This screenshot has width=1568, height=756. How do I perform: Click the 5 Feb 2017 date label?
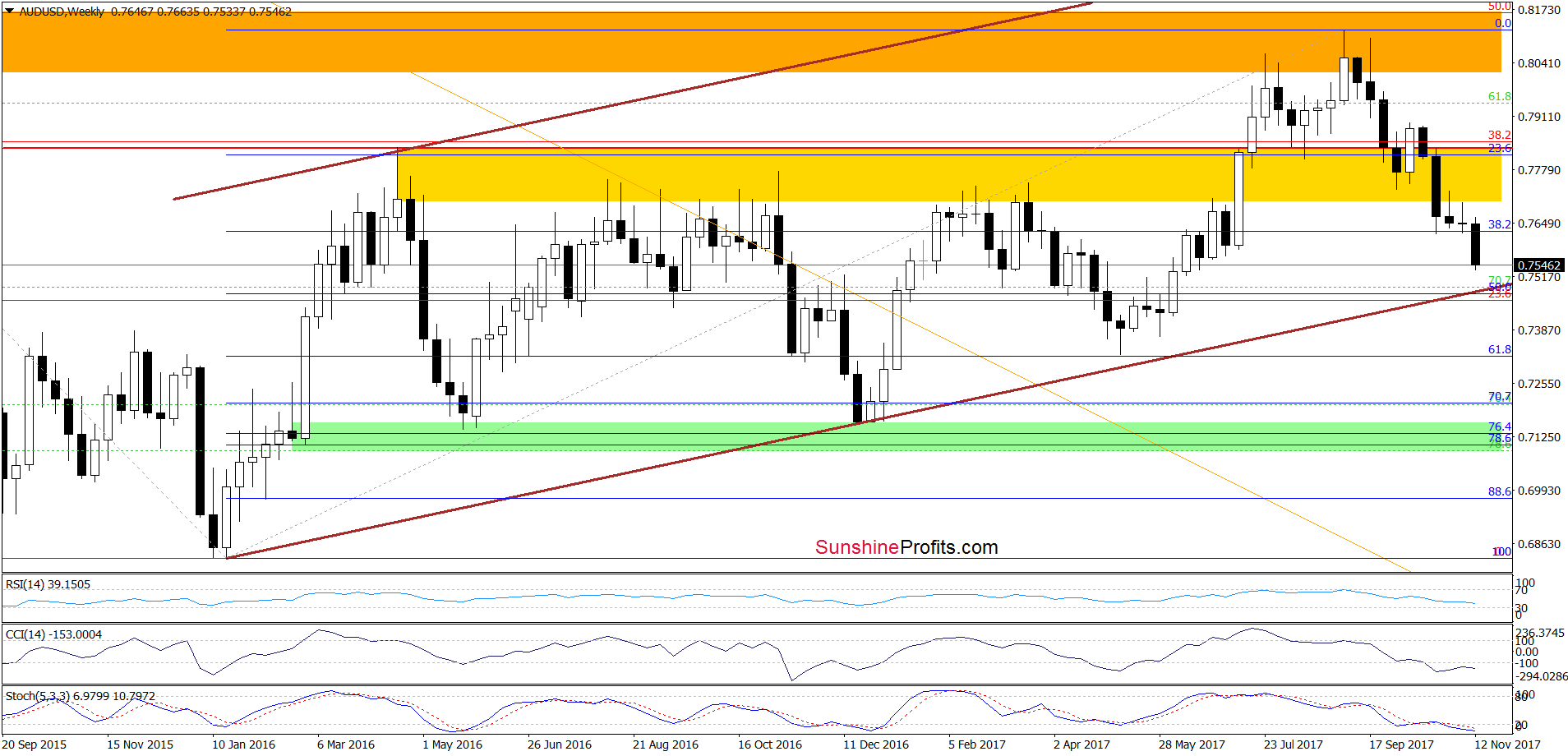(977, 744)
